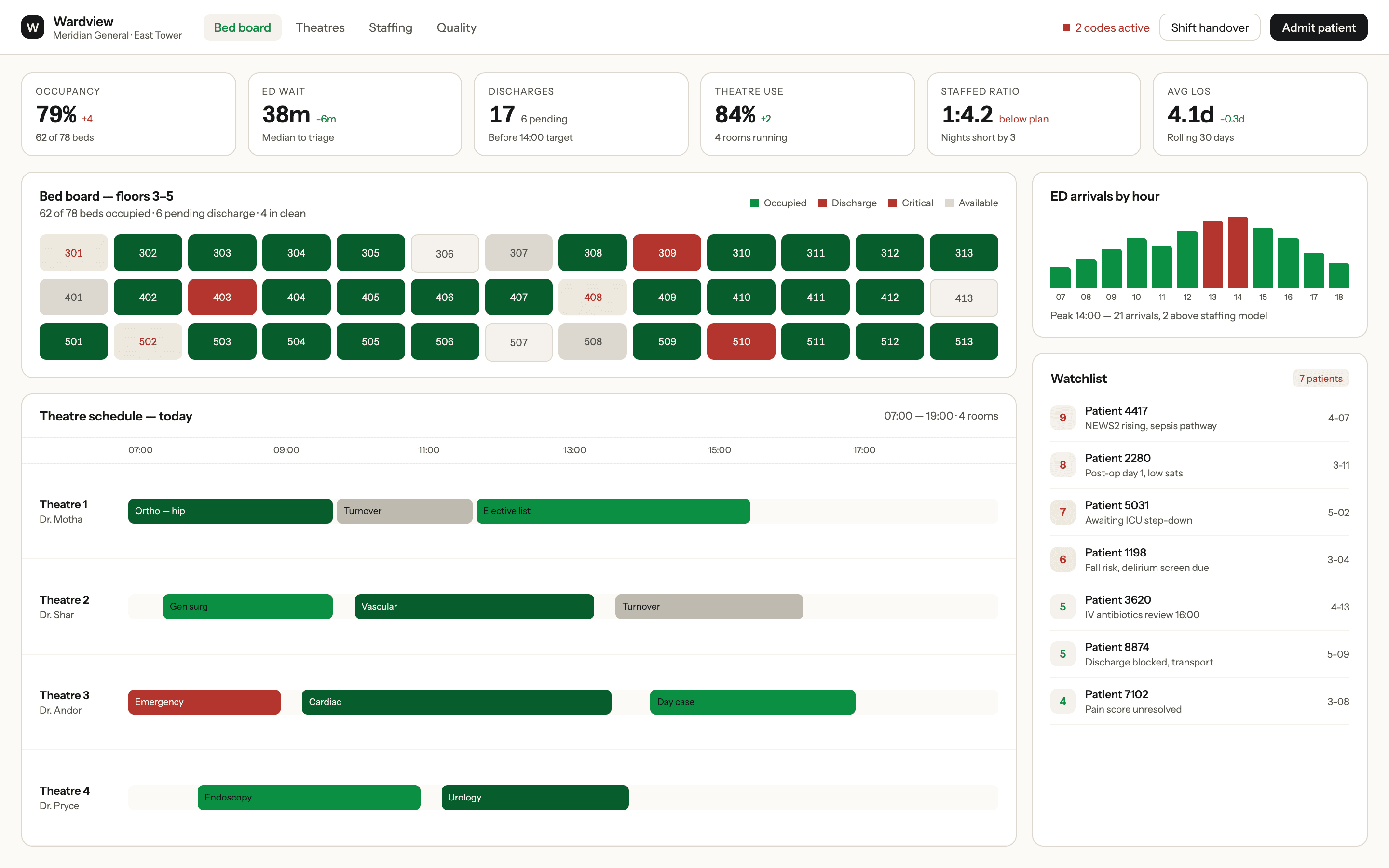Open the 2 codes active alert
Screen dimensions: 1389x868
[1106, 27]
